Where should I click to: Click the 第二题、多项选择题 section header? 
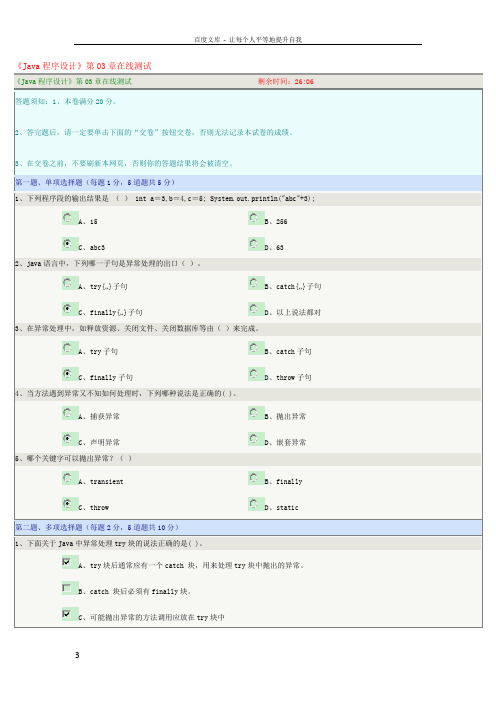coord(97,527)
